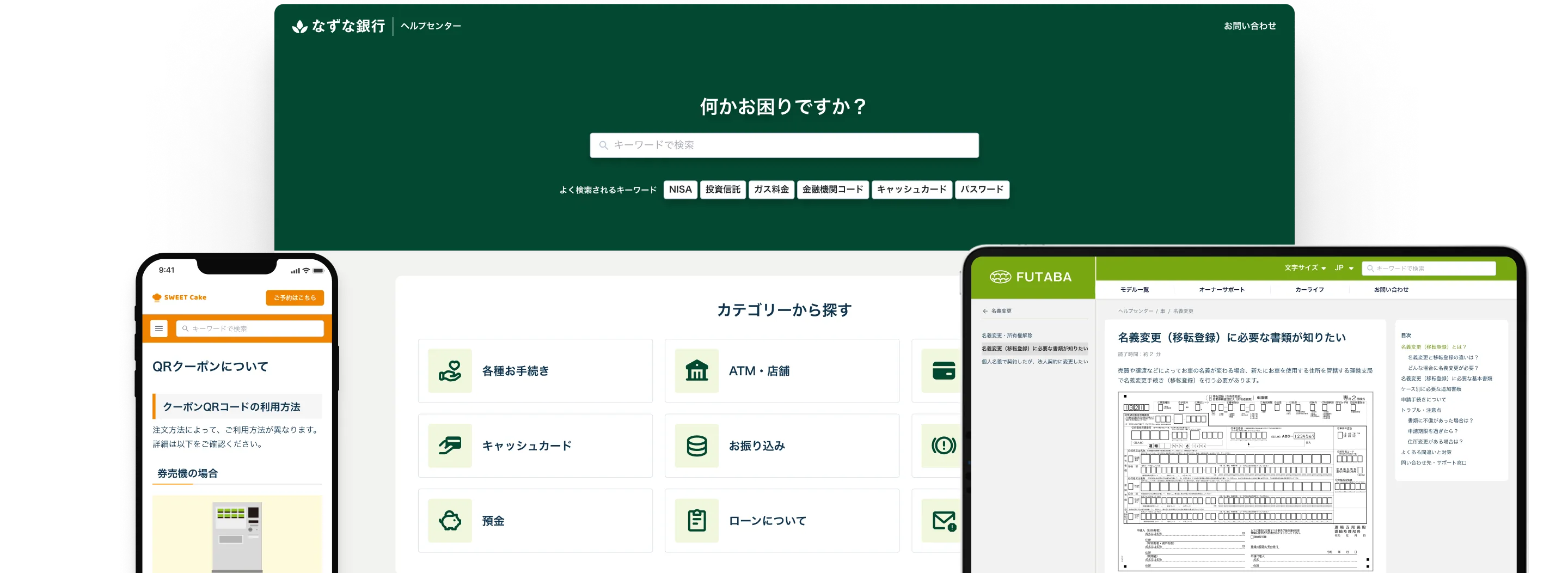Screen dimensions: 1568x573
Task: Click the back arrow next to 名義変更
Action: (985, 311)
